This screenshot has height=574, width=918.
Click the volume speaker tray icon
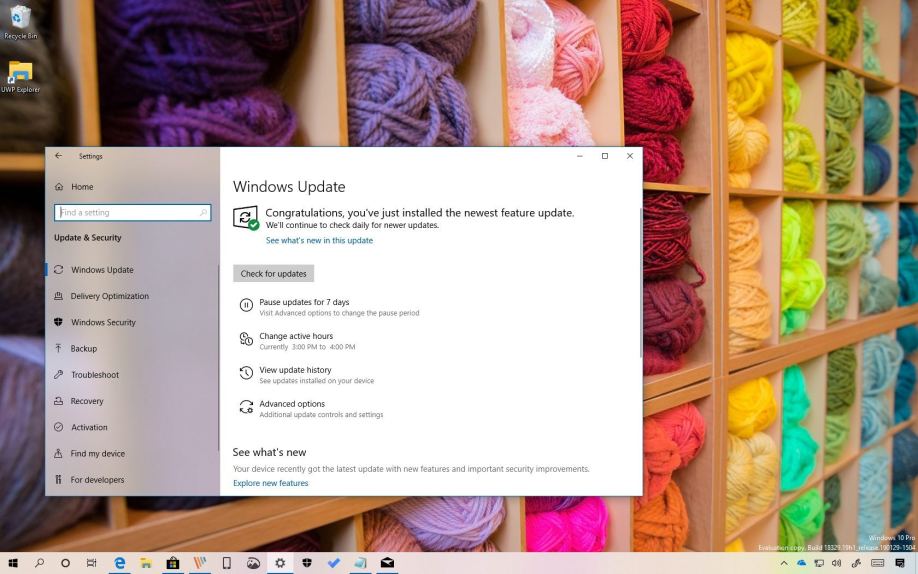coord(837,563)
